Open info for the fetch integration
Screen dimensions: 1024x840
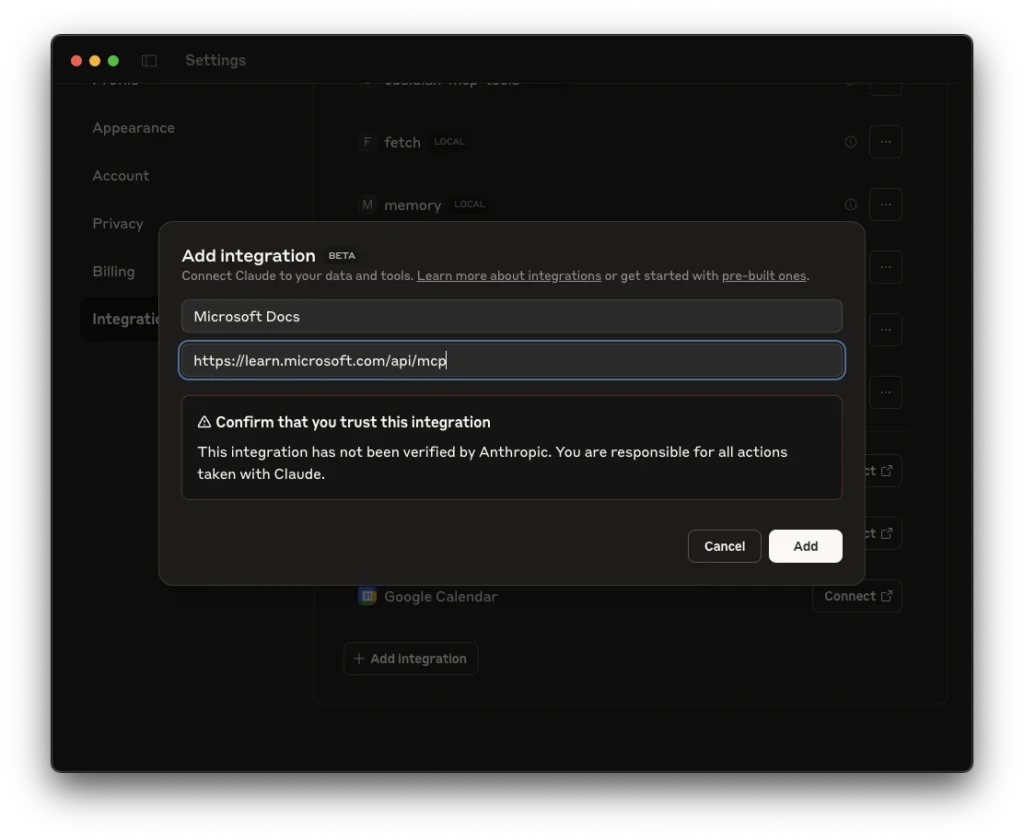click(x=850, y=142)
